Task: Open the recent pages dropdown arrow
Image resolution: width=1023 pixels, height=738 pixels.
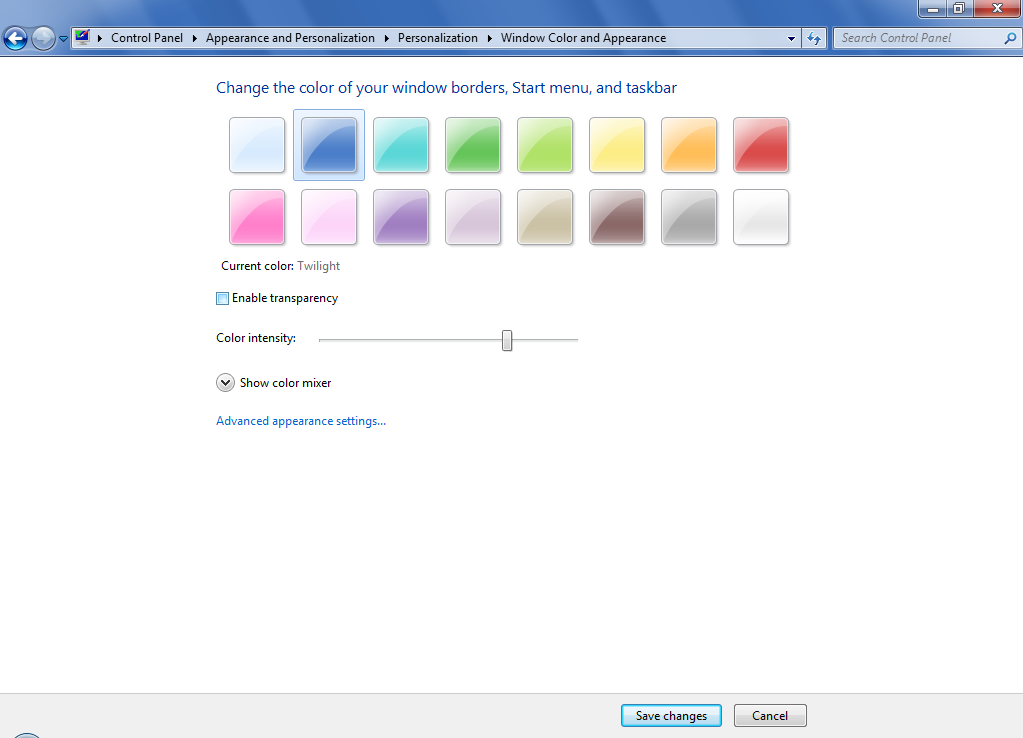Action: tap(63, 38)
